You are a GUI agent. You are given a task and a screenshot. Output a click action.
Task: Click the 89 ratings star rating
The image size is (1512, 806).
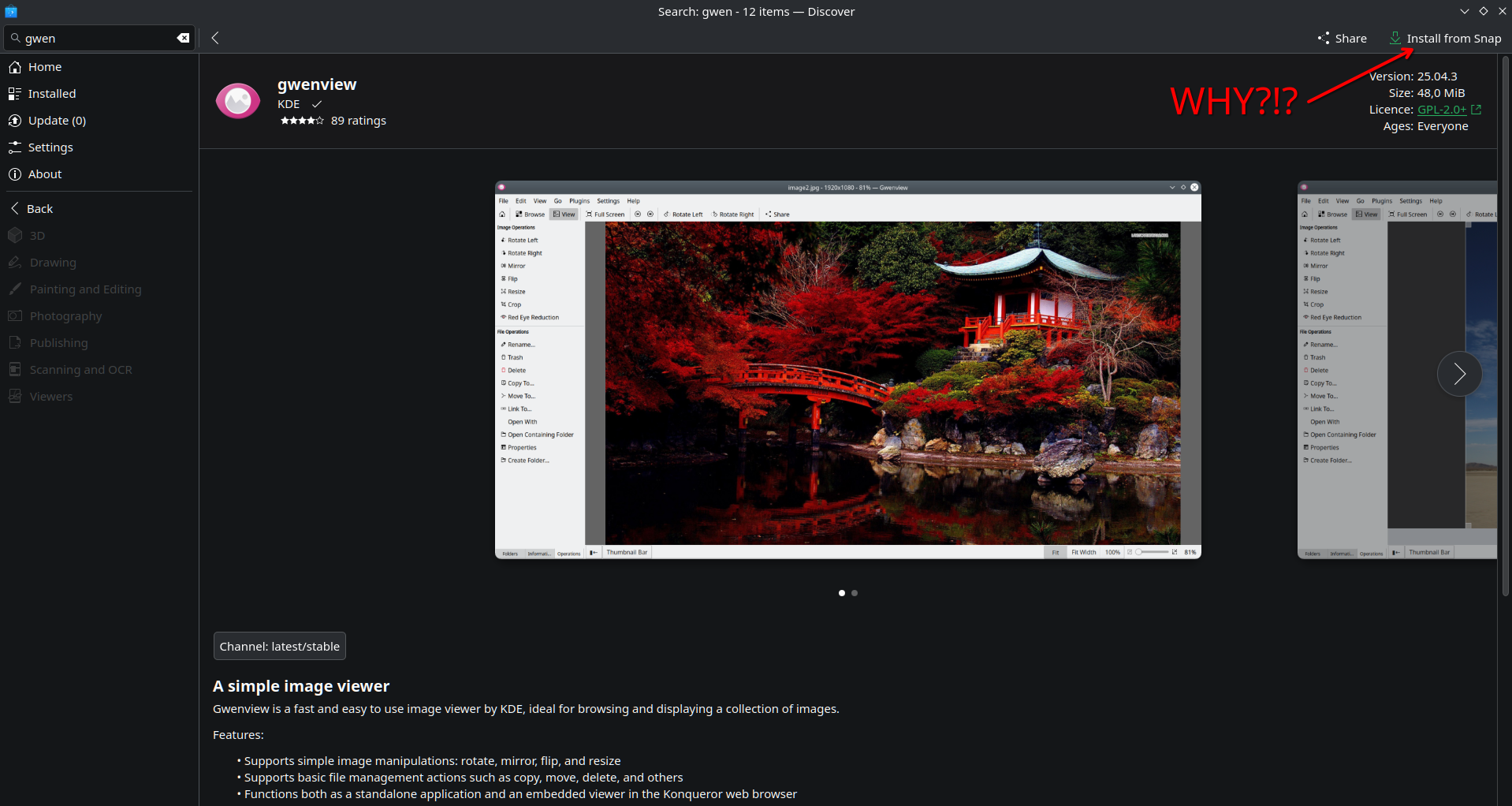(333, 121)
